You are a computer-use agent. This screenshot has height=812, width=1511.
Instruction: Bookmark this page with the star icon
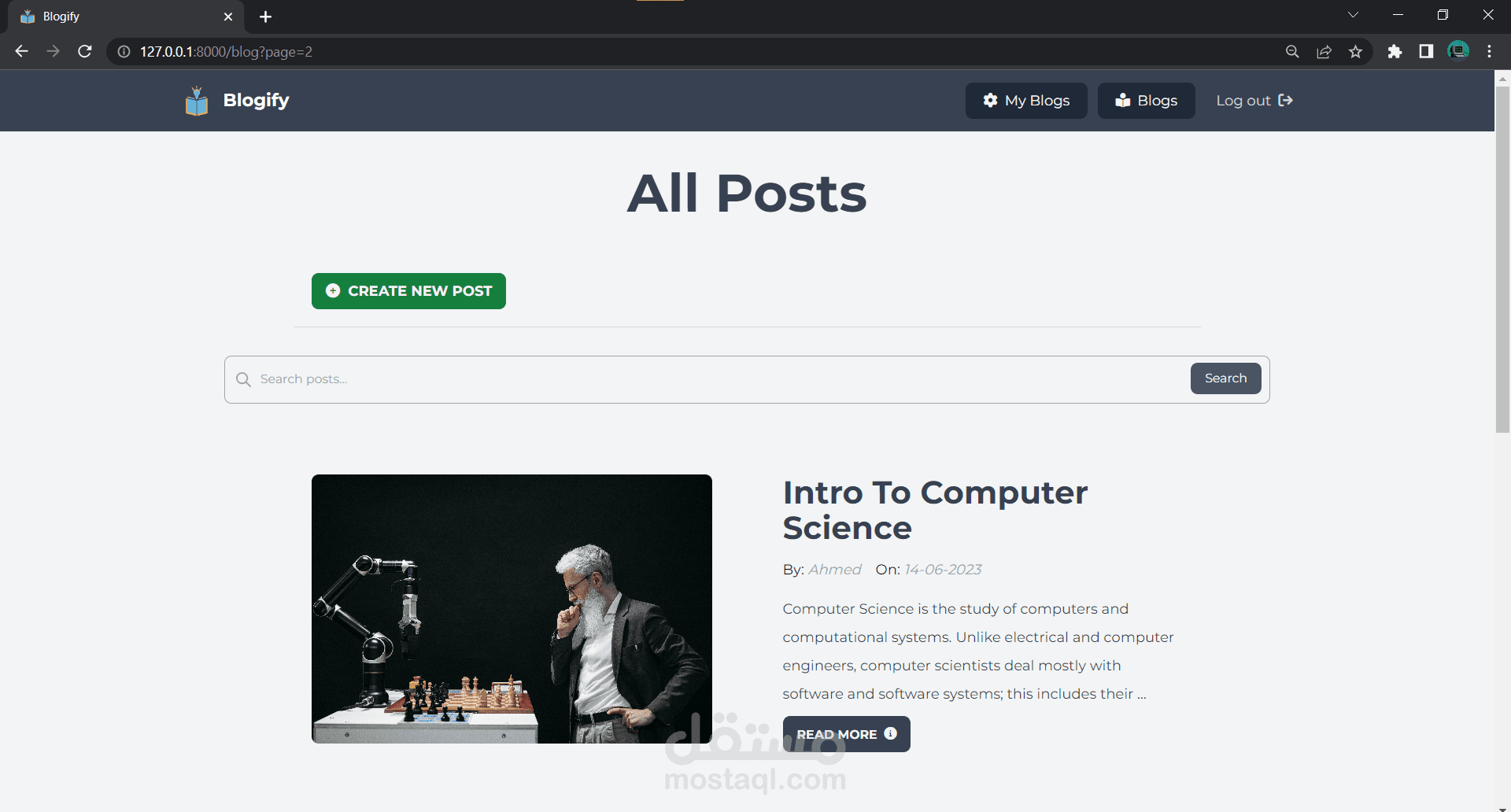(x=1355, y=52)
